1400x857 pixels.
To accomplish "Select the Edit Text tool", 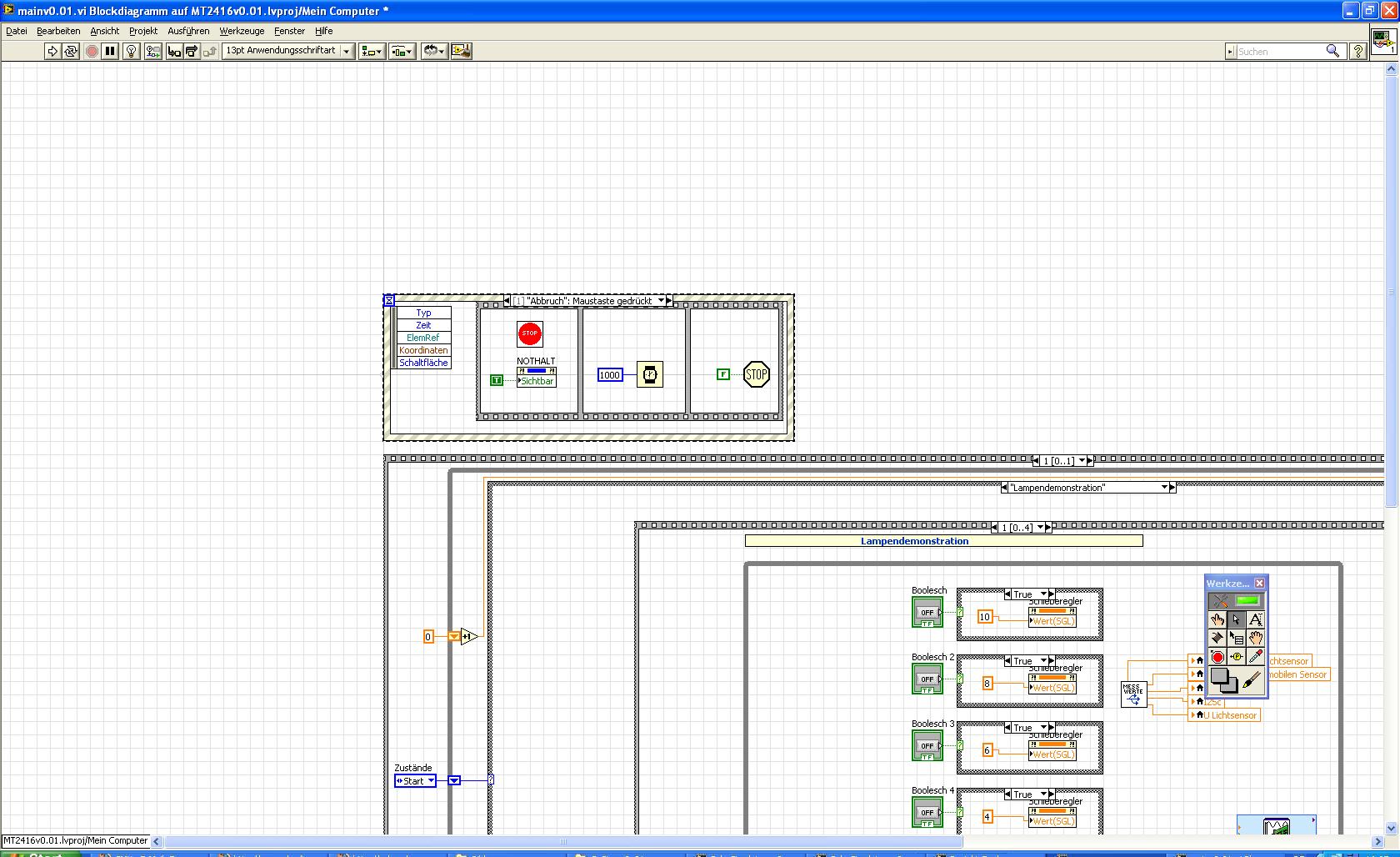I will pos(1256,619).
